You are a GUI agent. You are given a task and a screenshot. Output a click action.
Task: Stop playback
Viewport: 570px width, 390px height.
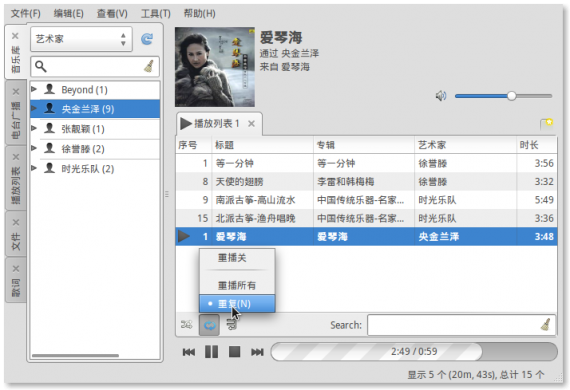pyautogui.click(x=234, y=352)
